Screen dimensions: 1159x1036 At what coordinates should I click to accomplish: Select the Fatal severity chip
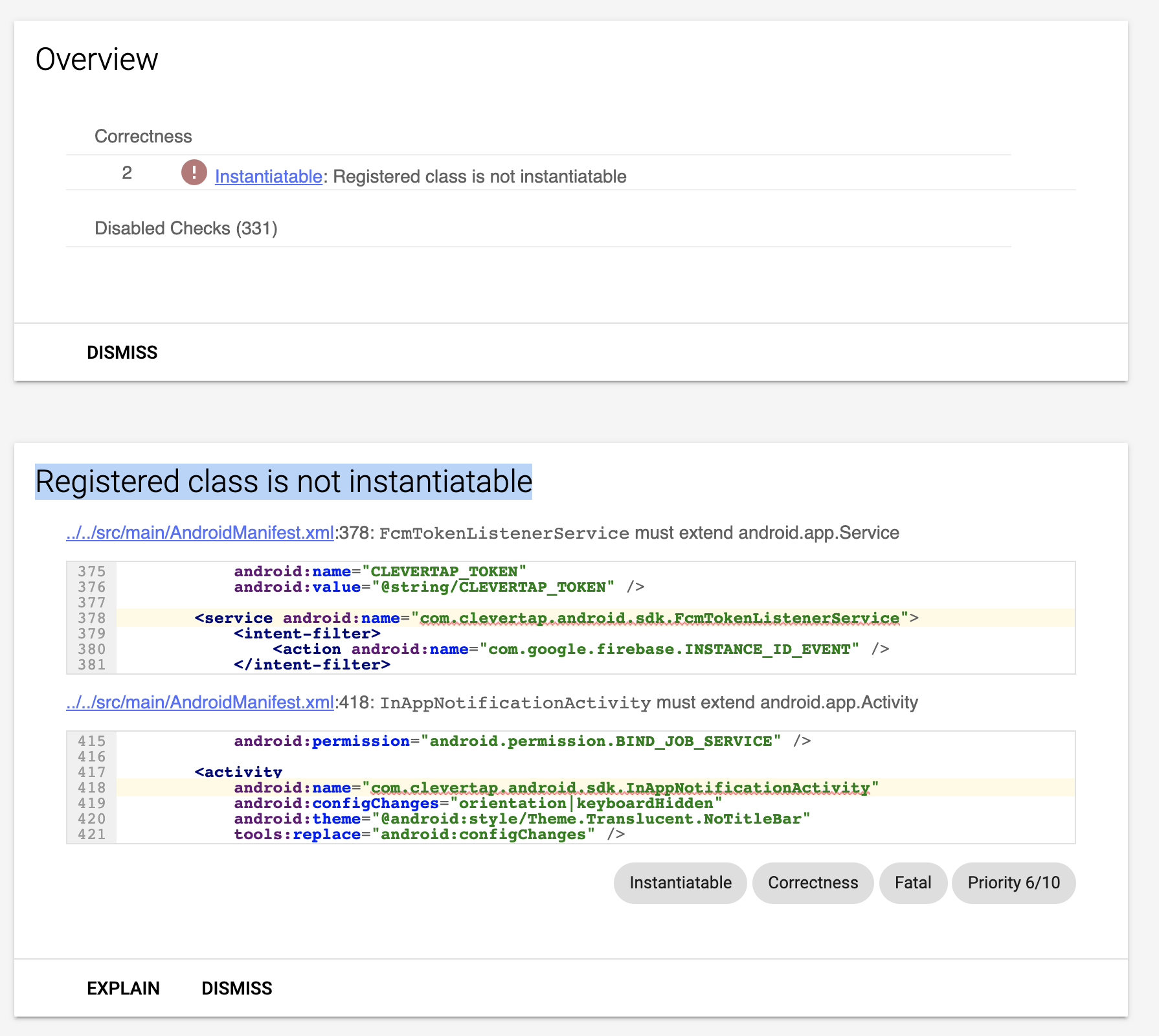click(x=912, y=883)
